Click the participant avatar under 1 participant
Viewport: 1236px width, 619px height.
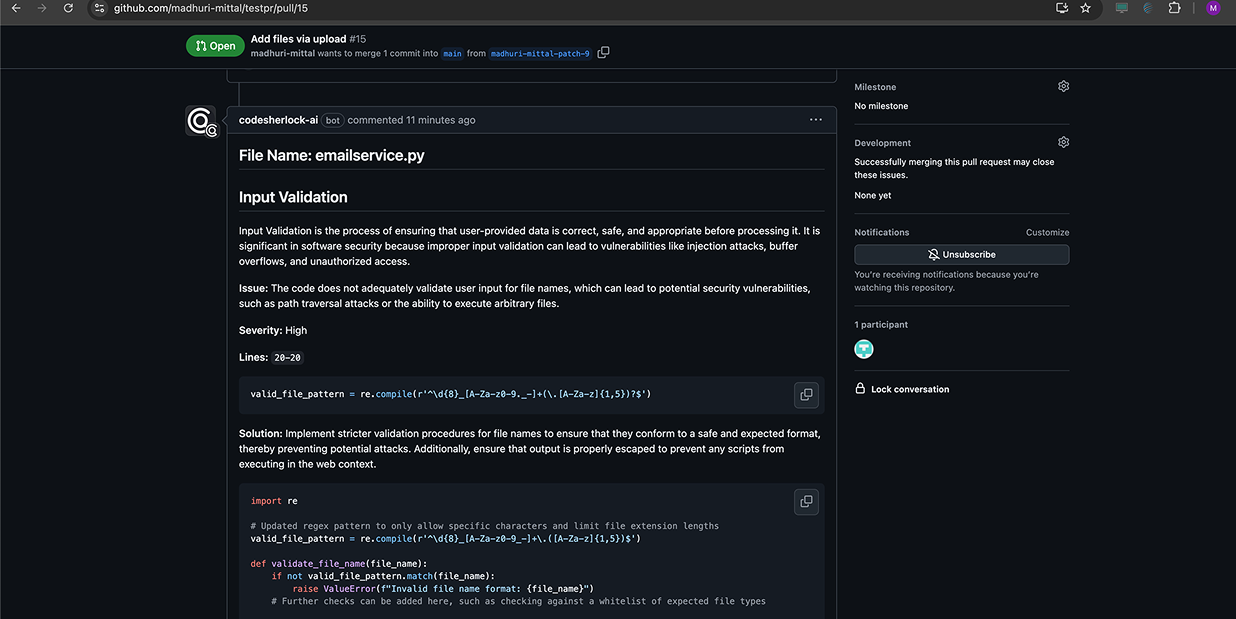tap(863, 348)
